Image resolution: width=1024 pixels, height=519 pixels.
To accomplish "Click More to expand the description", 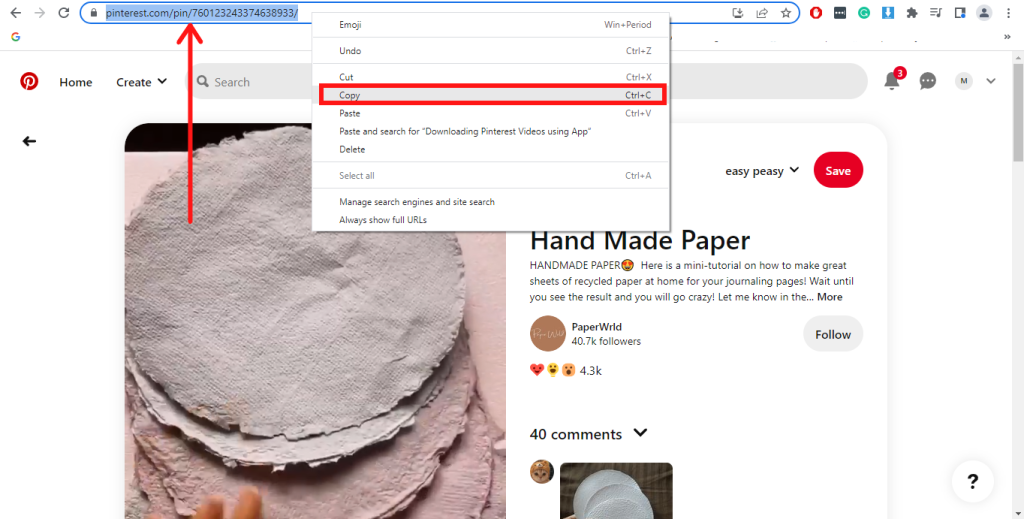I will point(829,297).
